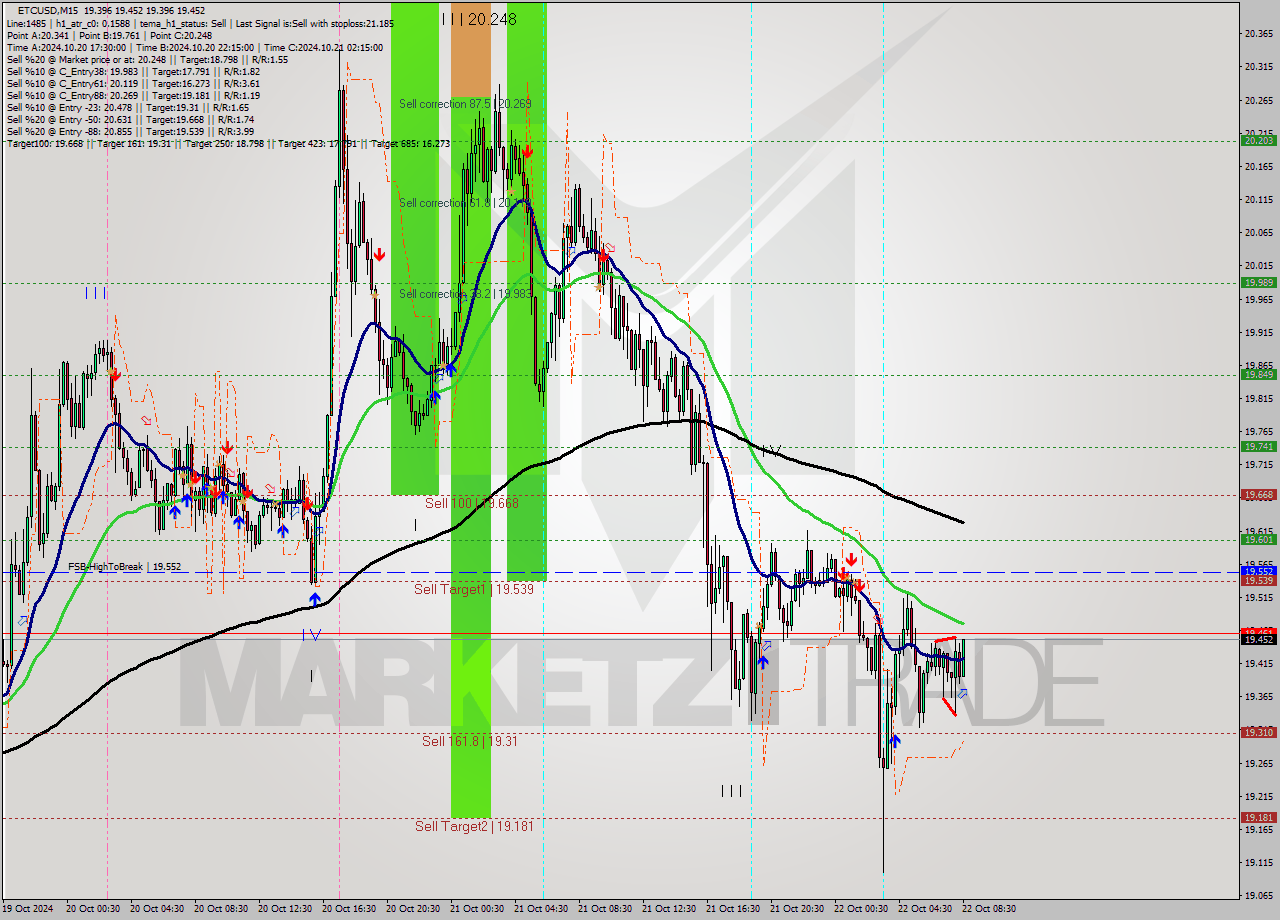Click the red 19.310 price tag
1280x920 pixels.
1258,732
